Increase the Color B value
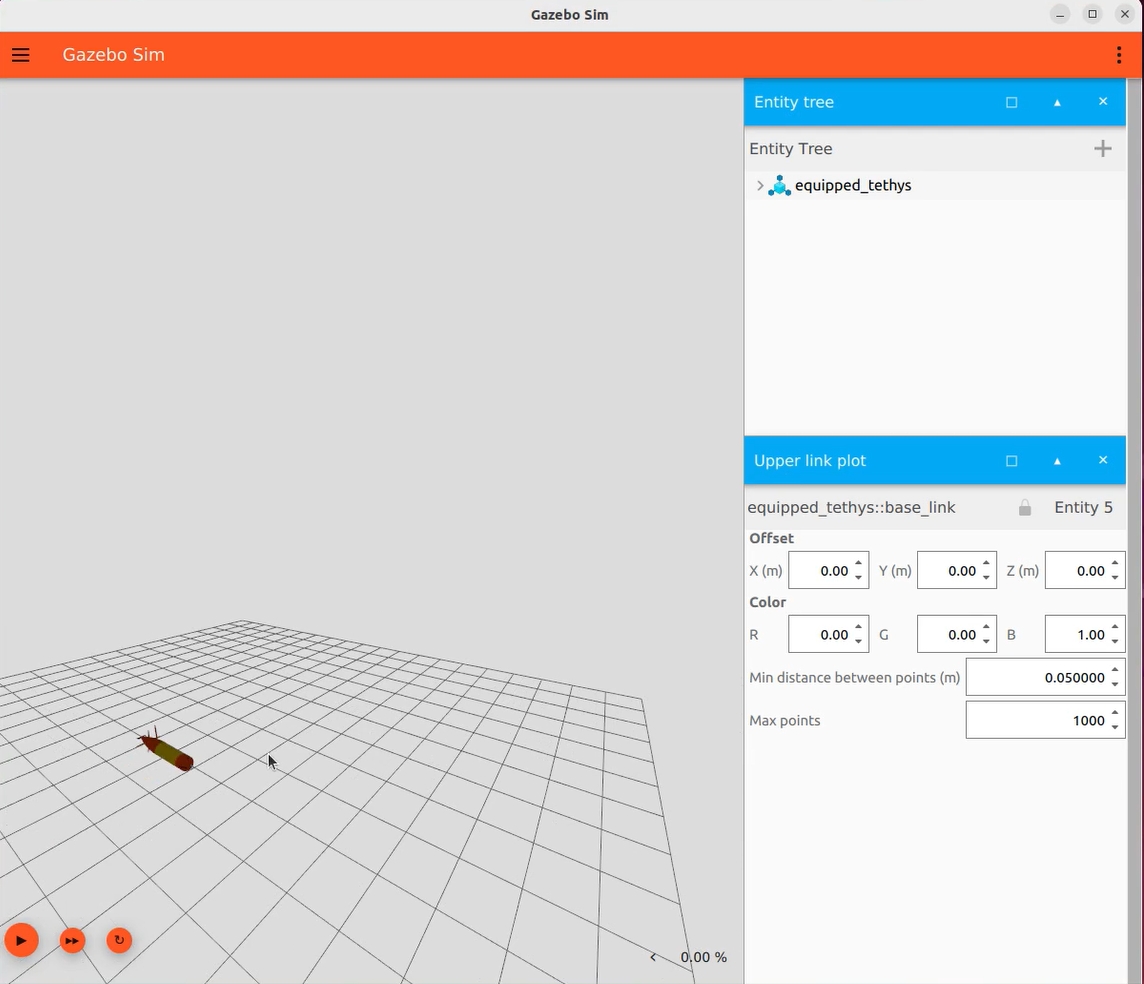Image resolution: width=1144 pixels, height=984 pixels. tap(1115, 627)
